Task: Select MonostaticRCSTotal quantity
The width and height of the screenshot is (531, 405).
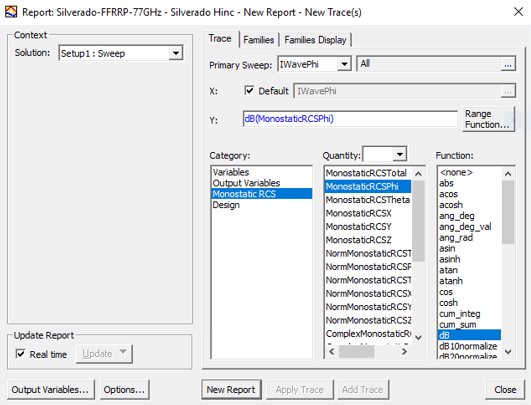Action: (x=368, y=173)
